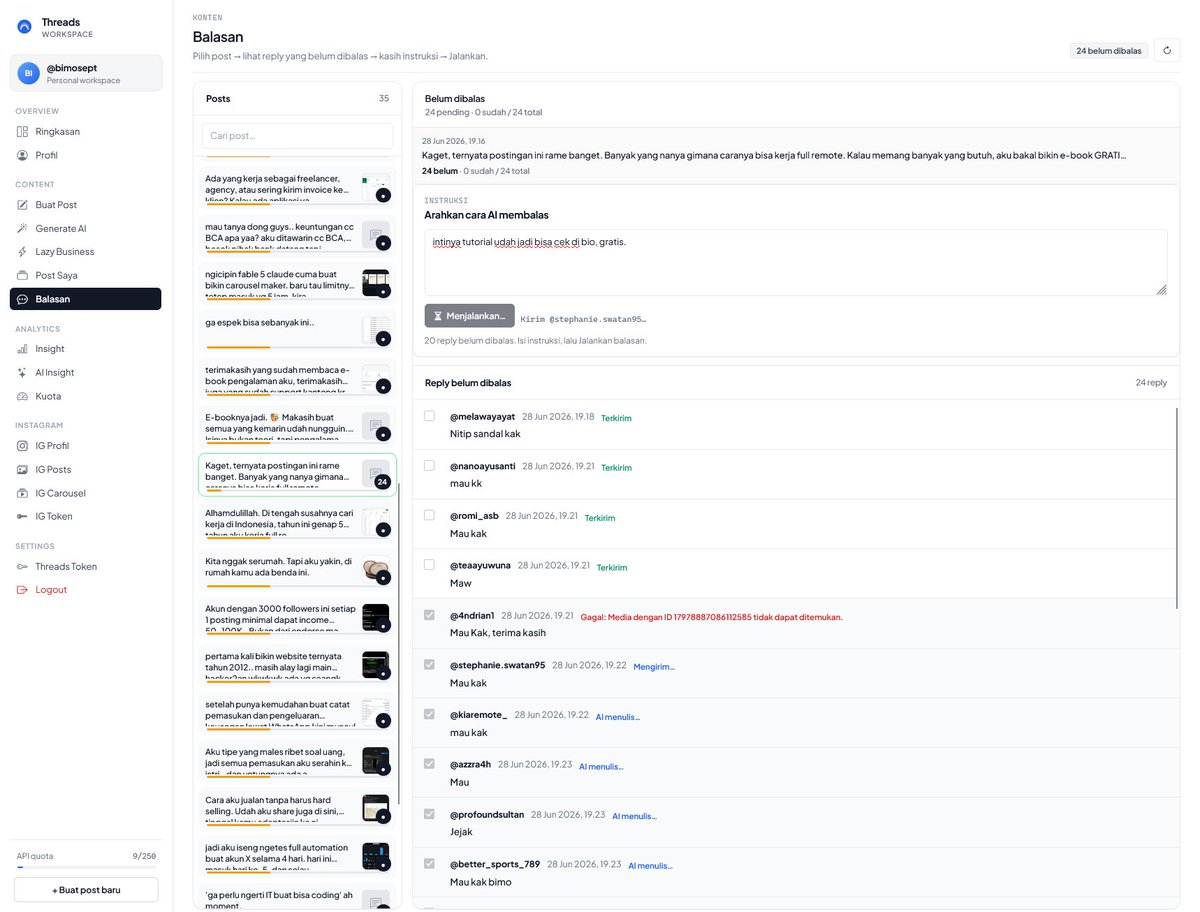
Task: Select post 'ngicipin fable 5 claude cuma buat'
Action: (296, 284)
